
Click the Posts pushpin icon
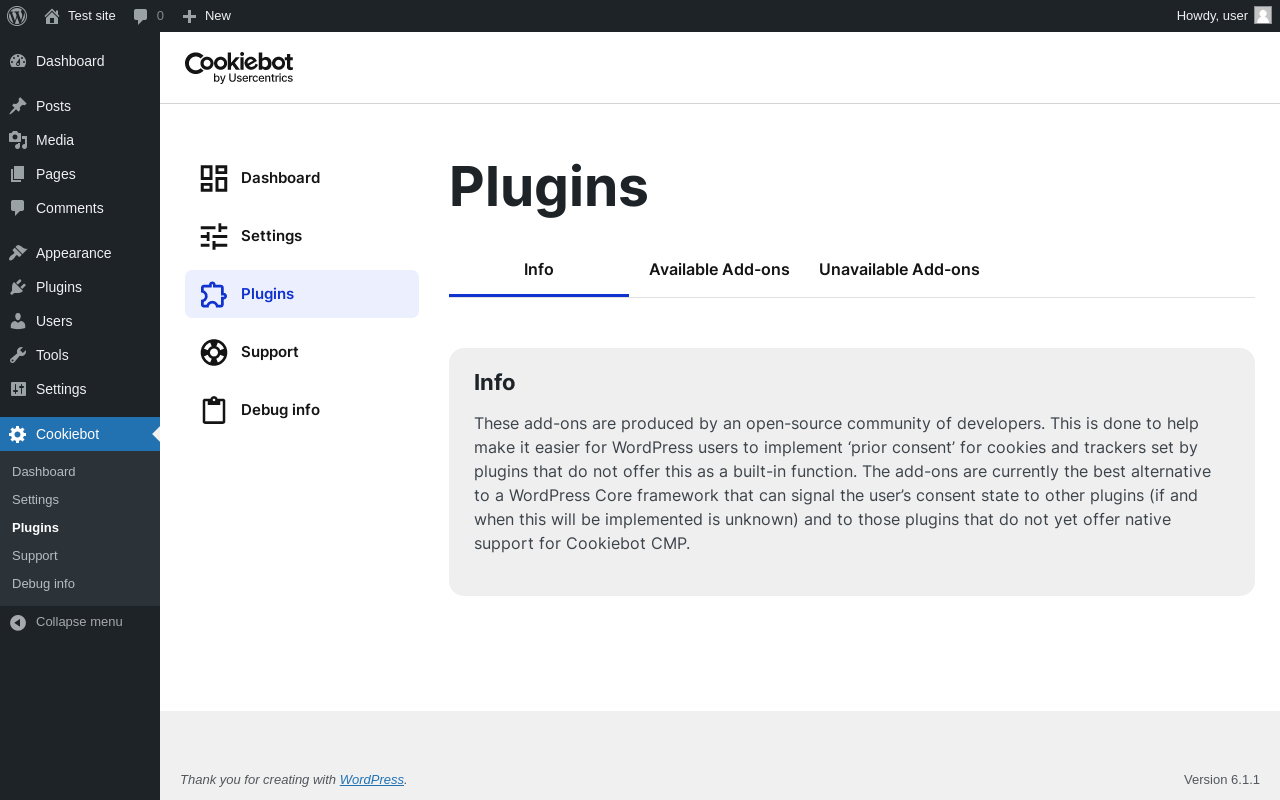coord(18,106)
